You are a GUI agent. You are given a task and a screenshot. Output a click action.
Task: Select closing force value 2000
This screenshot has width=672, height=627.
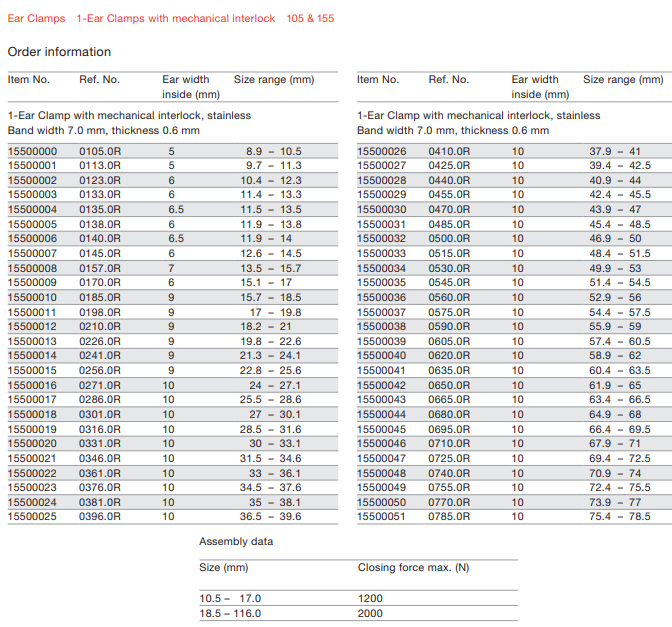[x=370, y=613]
